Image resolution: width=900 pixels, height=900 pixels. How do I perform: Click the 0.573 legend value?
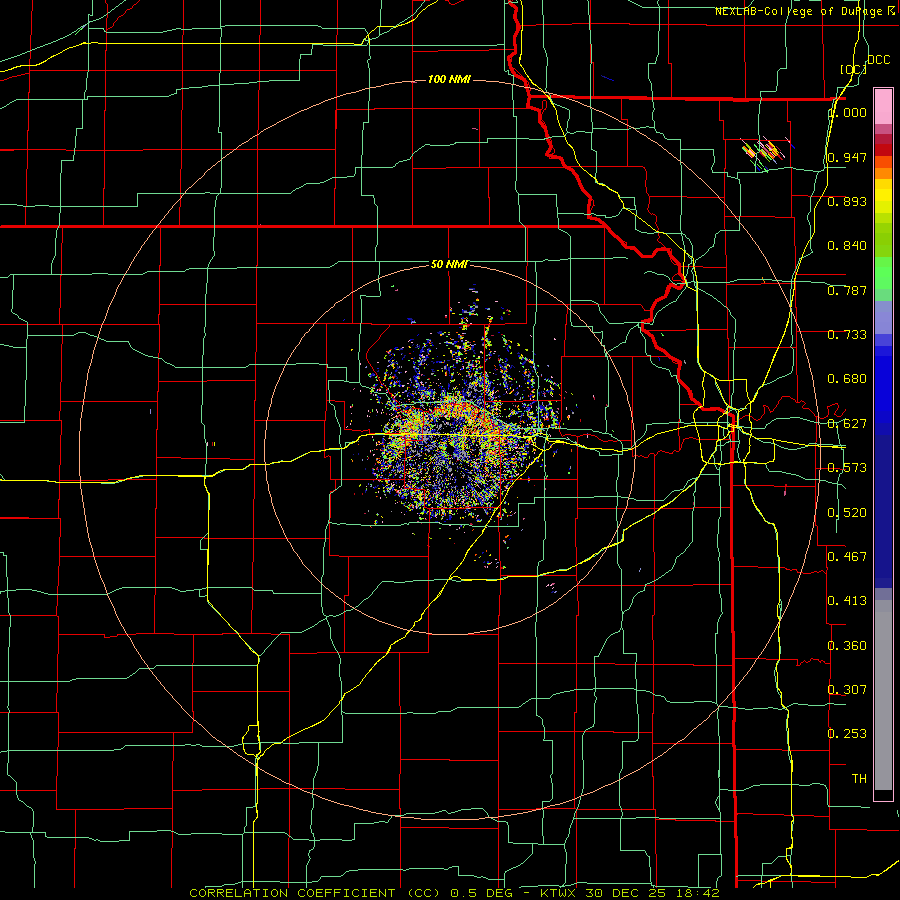847,468
